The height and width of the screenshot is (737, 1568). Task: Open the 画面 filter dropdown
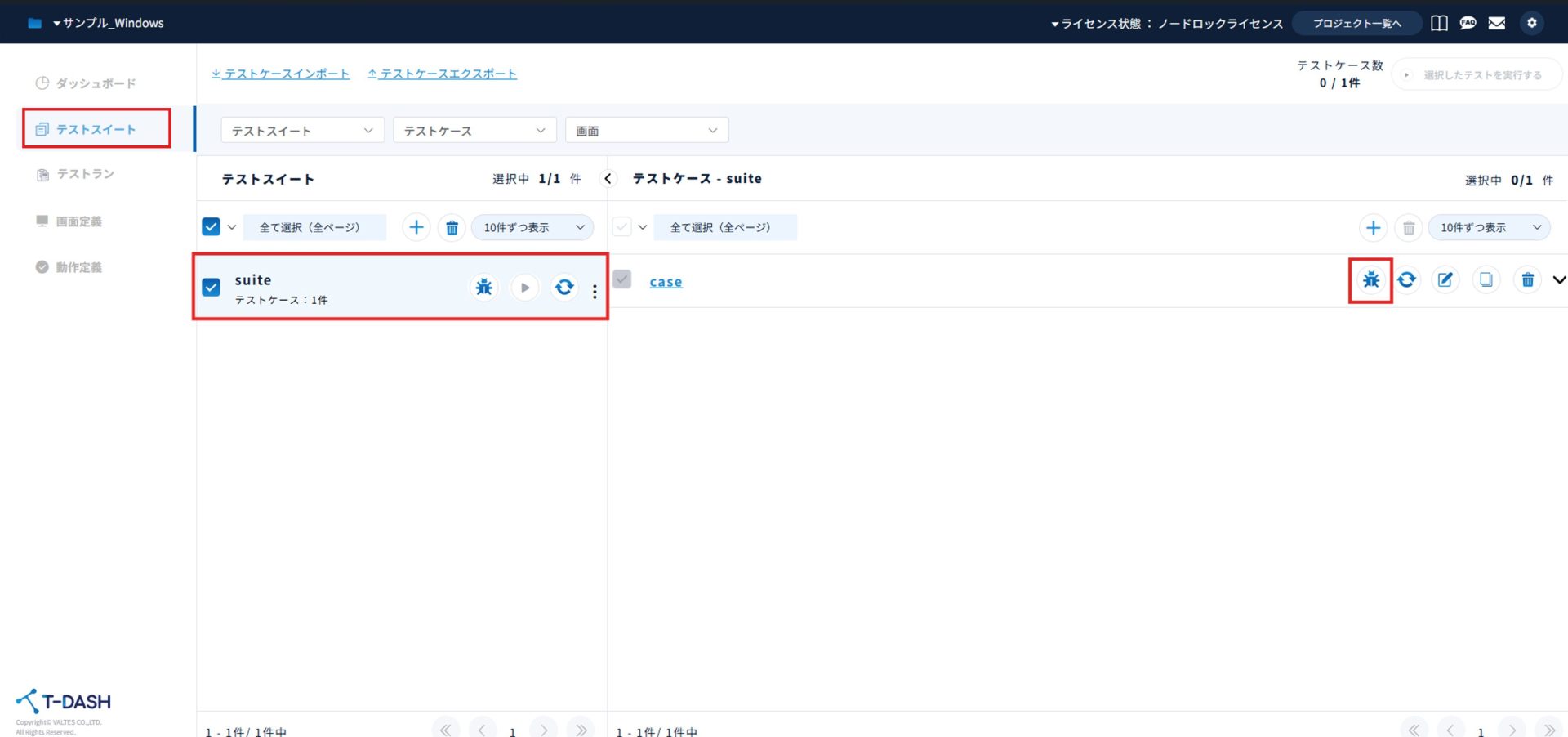646,131
